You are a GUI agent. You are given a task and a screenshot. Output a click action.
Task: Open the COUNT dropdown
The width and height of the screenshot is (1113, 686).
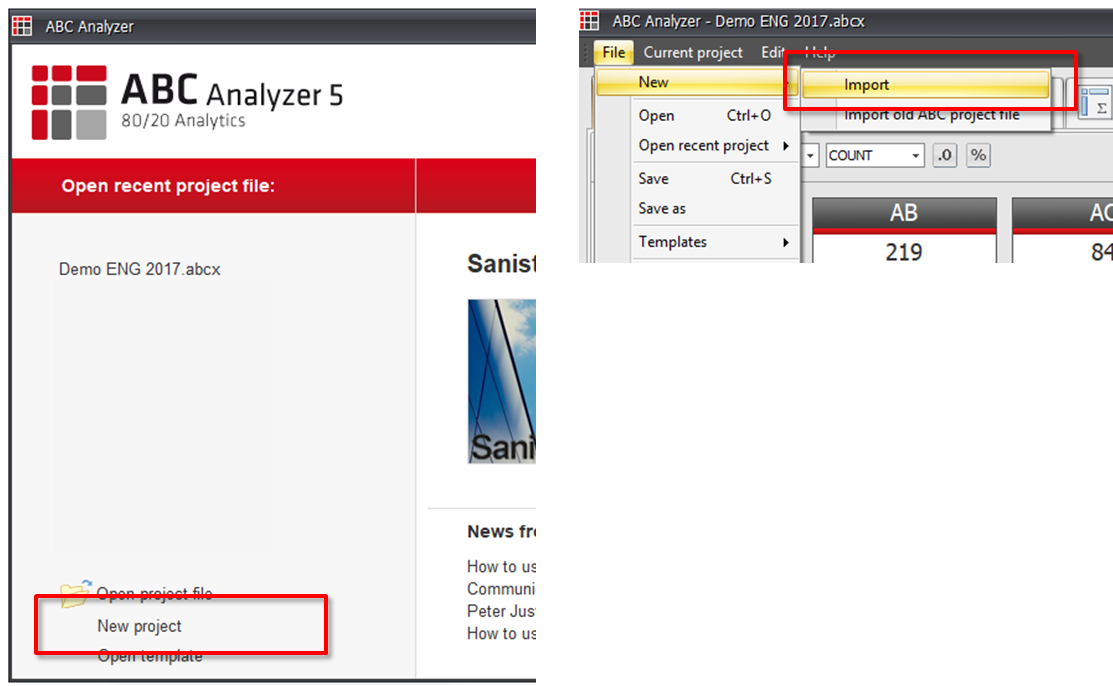coord(874,155)
